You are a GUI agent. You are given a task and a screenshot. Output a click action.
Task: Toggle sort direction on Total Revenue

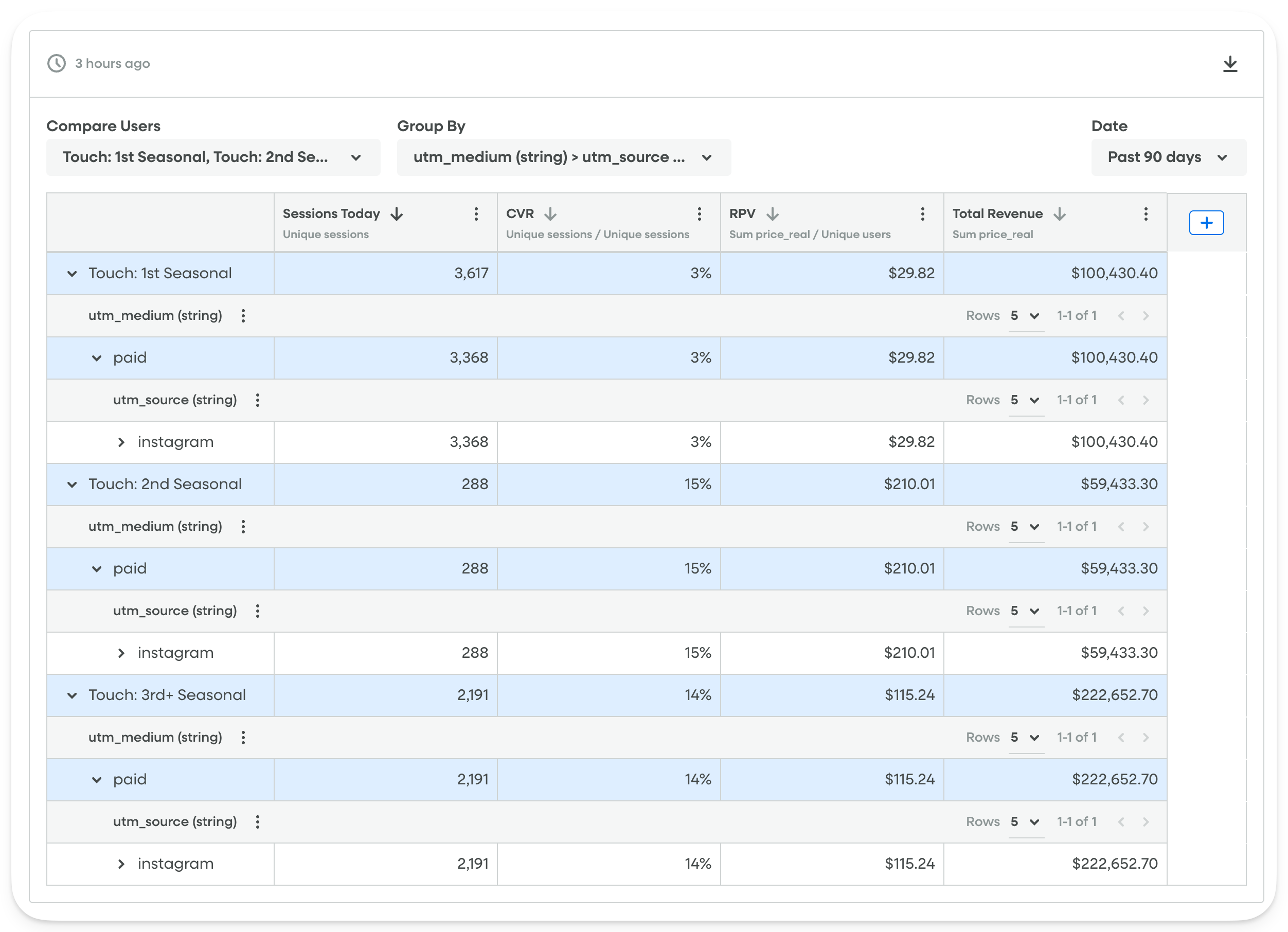coord(1060,214)
